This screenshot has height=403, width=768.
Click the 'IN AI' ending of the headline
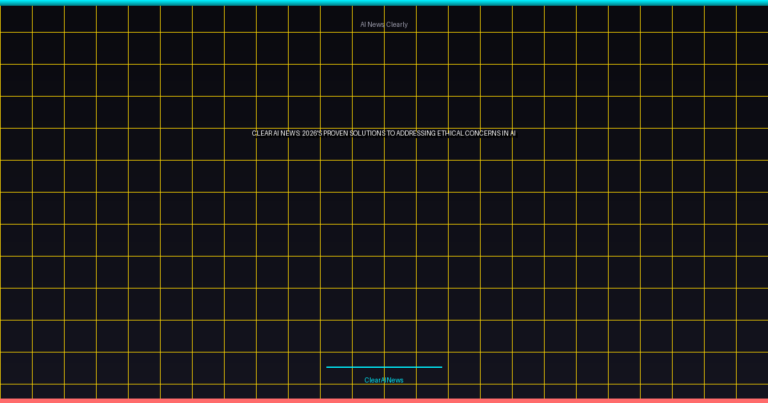pyautogui.click(x=508, y=133)
